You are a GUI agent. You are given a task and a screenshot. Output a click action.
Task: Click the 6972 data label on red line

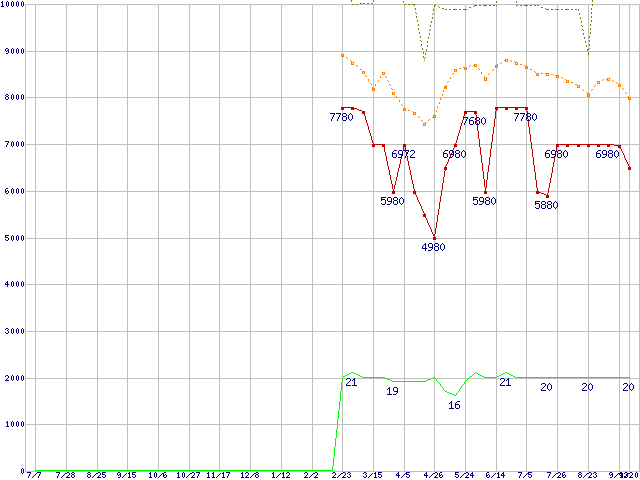(x=404, y=155)
